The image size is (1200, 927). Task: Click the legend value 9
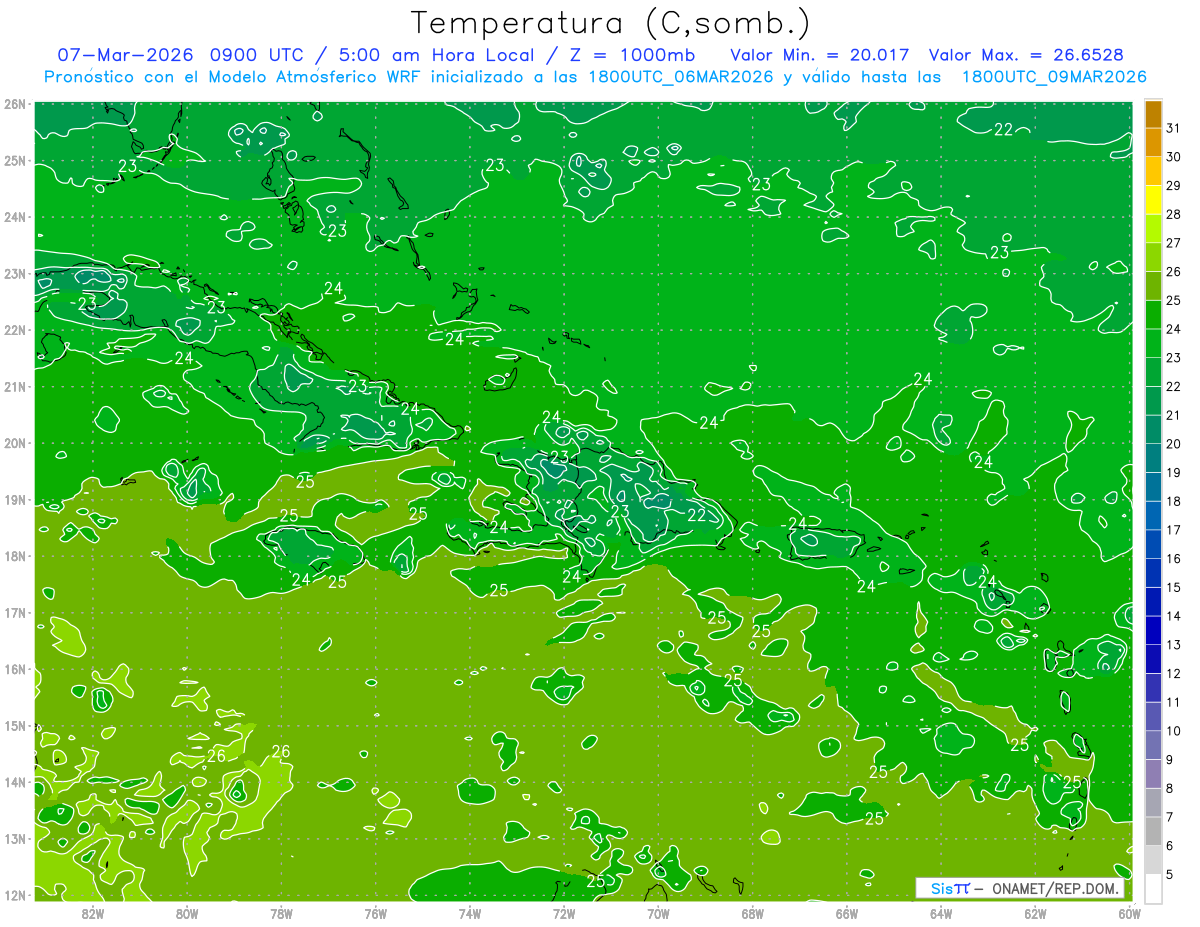pyautogui.click(x=1171, y=760)
